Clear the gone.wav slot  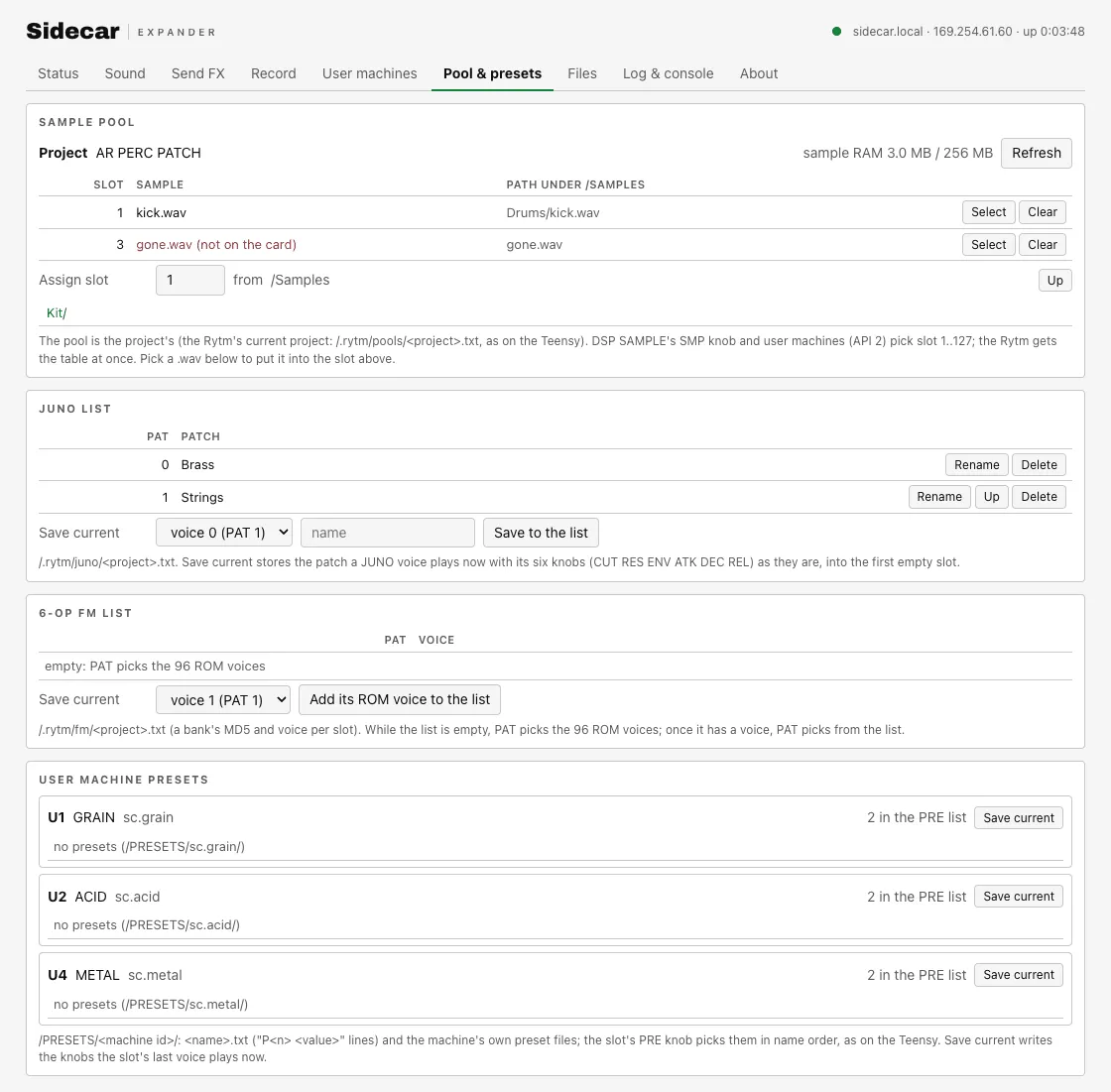tap(1043, 244)
